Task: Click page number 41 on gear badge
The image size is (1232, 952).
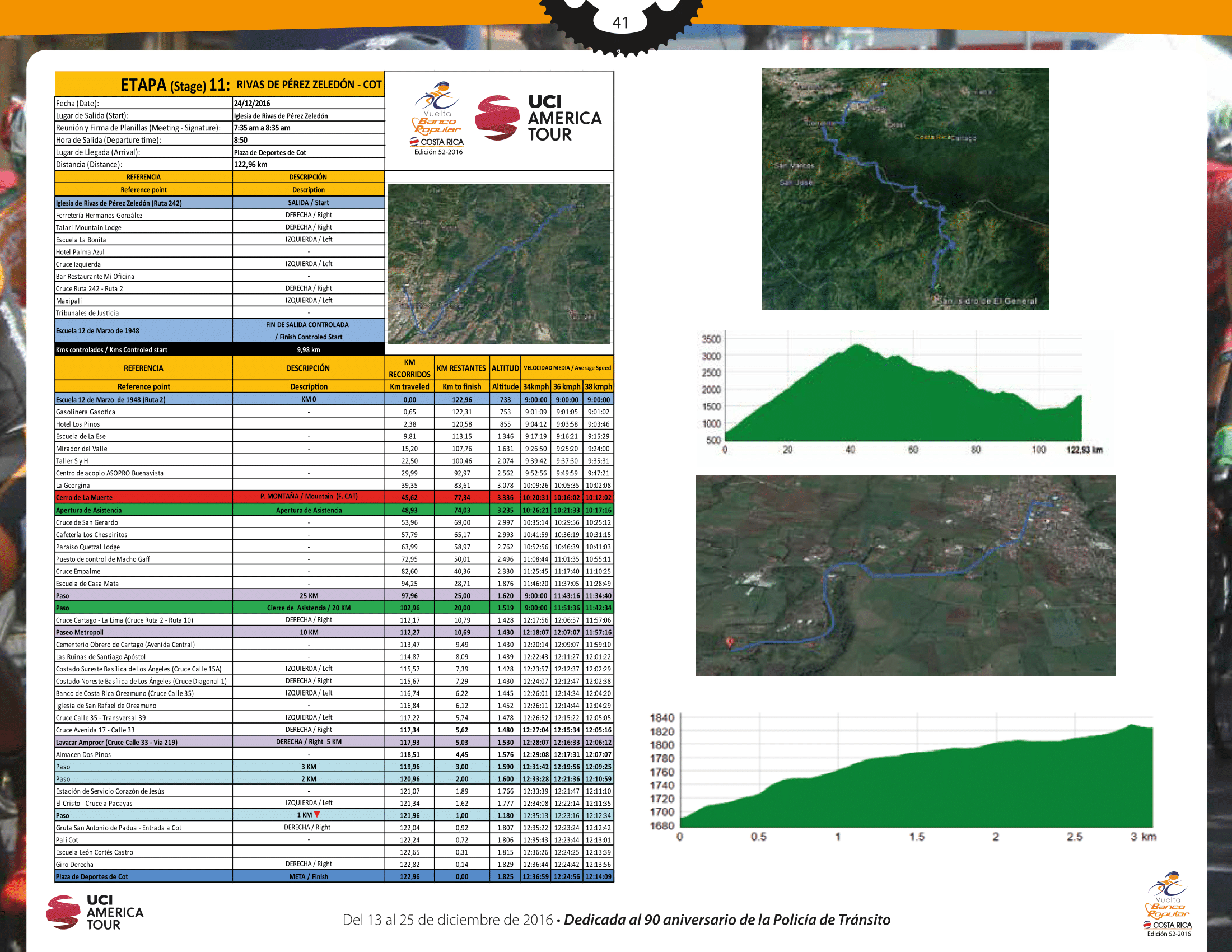Action: (x=620, y=22)
